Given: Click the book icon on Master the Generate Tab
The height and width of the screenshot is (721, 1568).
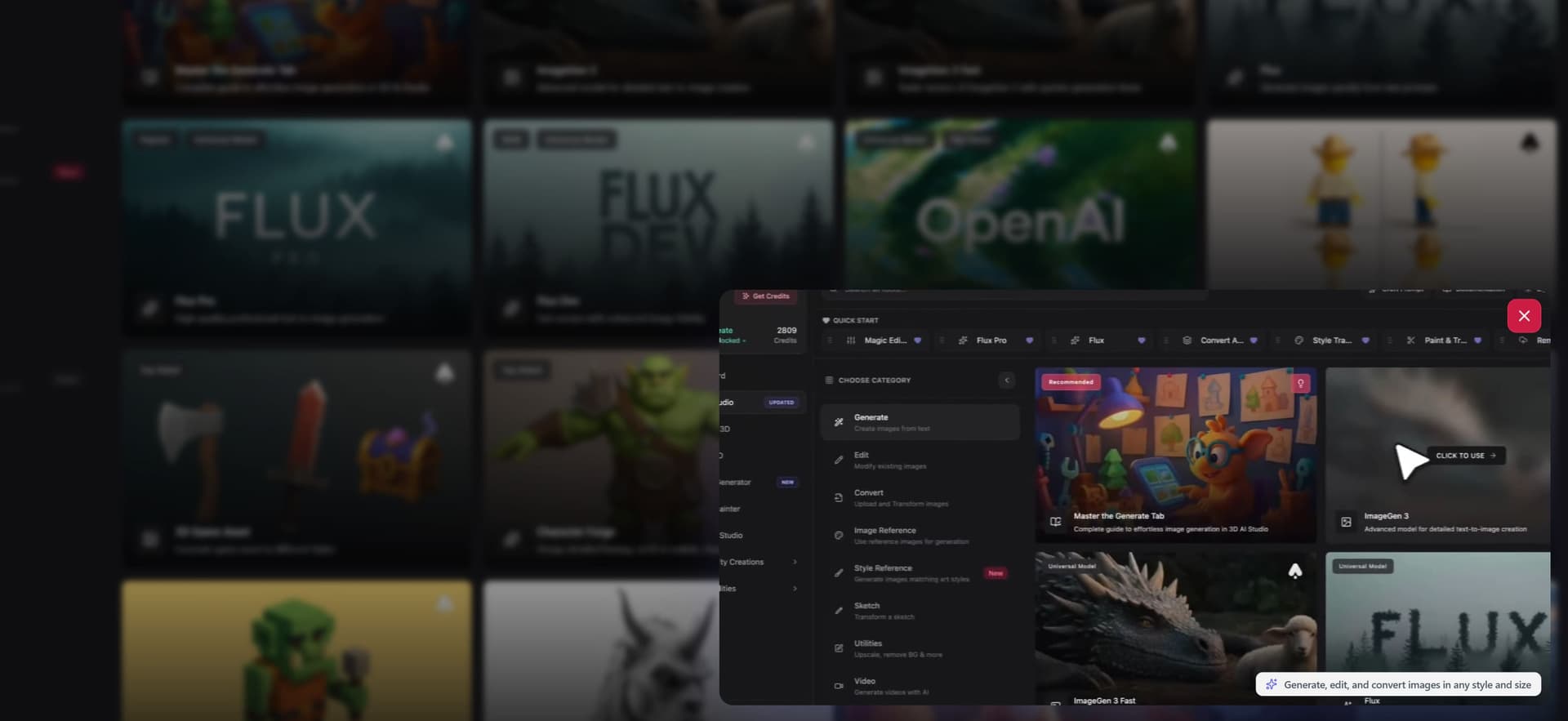Looking at the screenshot, I should click(x=1055, y=522).
